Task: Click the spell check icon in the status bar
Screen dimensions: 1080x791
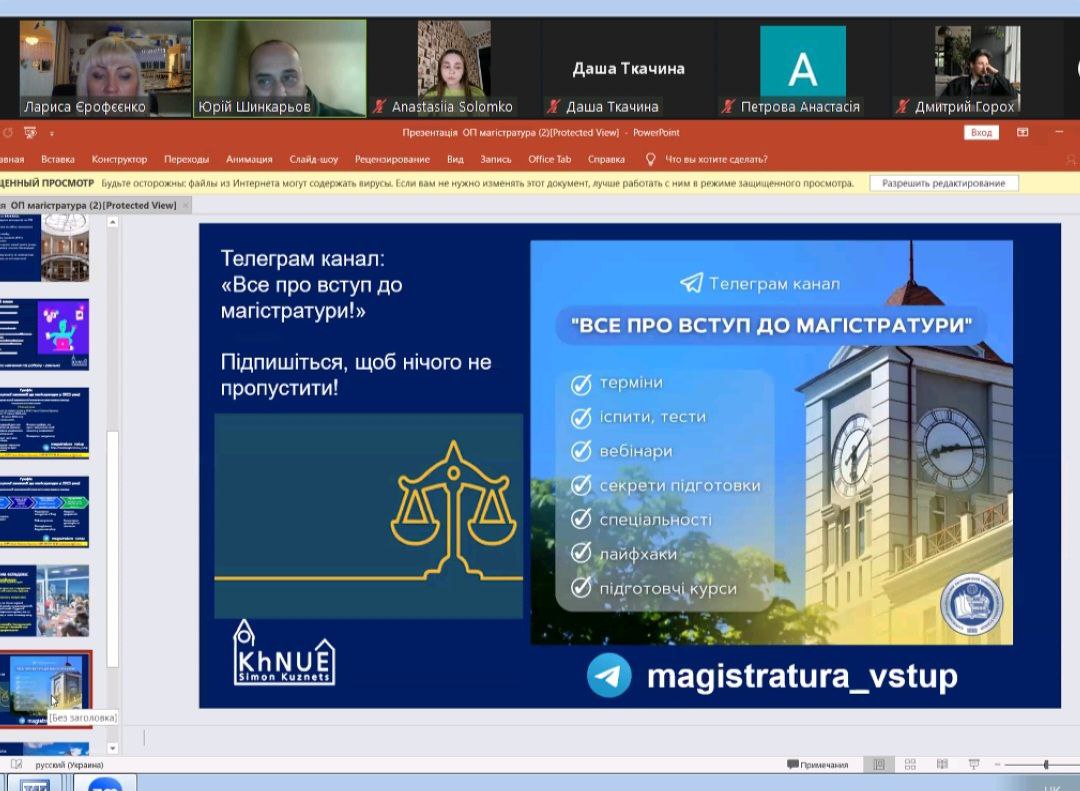Action: 17,764
